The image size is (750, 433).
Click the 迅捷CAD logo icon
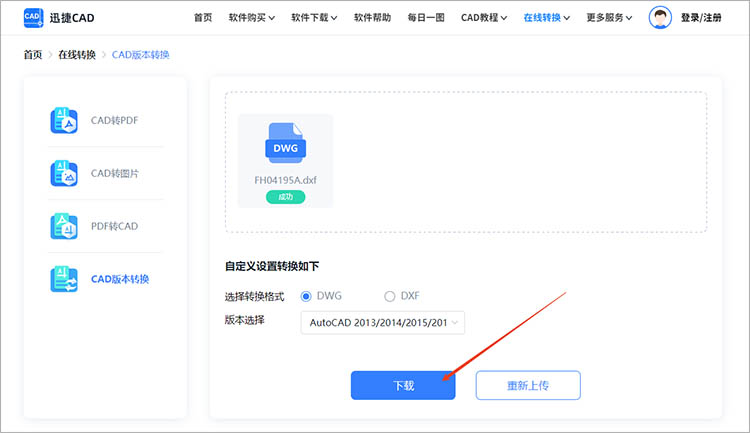pos(33,18)
